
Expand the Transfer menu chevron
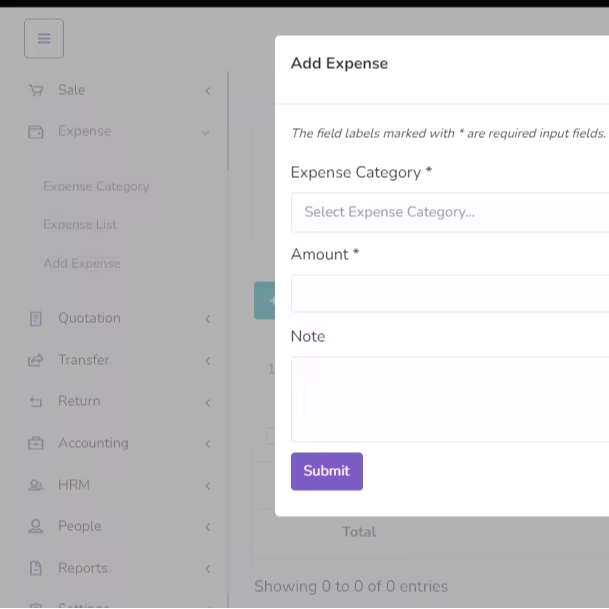(x=208, y=361)
